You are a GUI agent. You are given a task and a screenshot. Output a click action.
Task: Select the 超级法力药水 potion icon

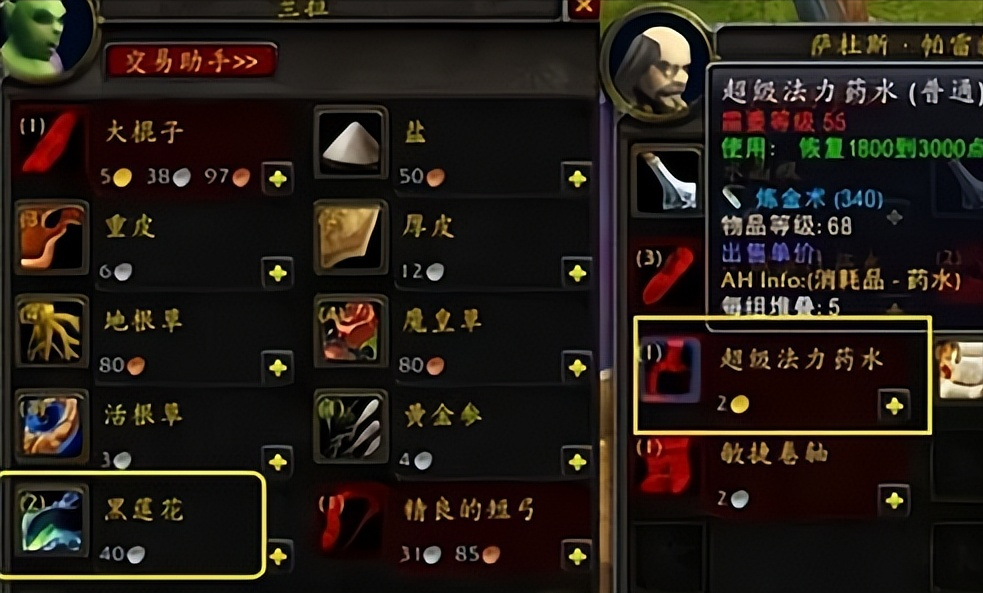(669, 370)
